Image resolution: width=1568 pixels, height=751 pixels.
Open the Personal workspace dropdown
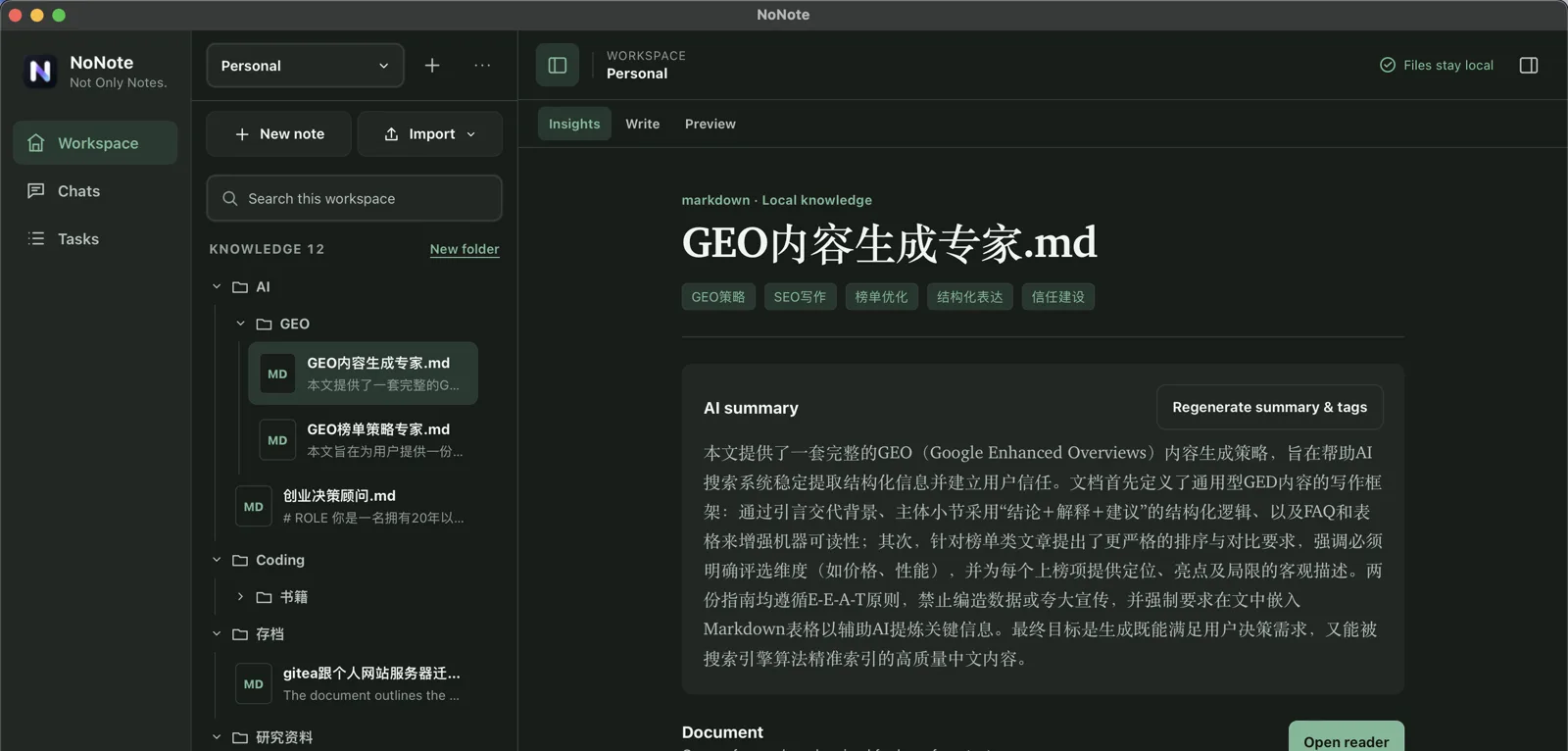pos(305,66)
